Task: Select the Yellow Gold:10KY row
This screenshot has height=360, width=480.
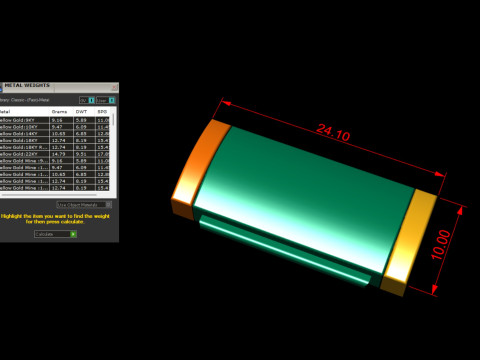Action: coord(54,127)
